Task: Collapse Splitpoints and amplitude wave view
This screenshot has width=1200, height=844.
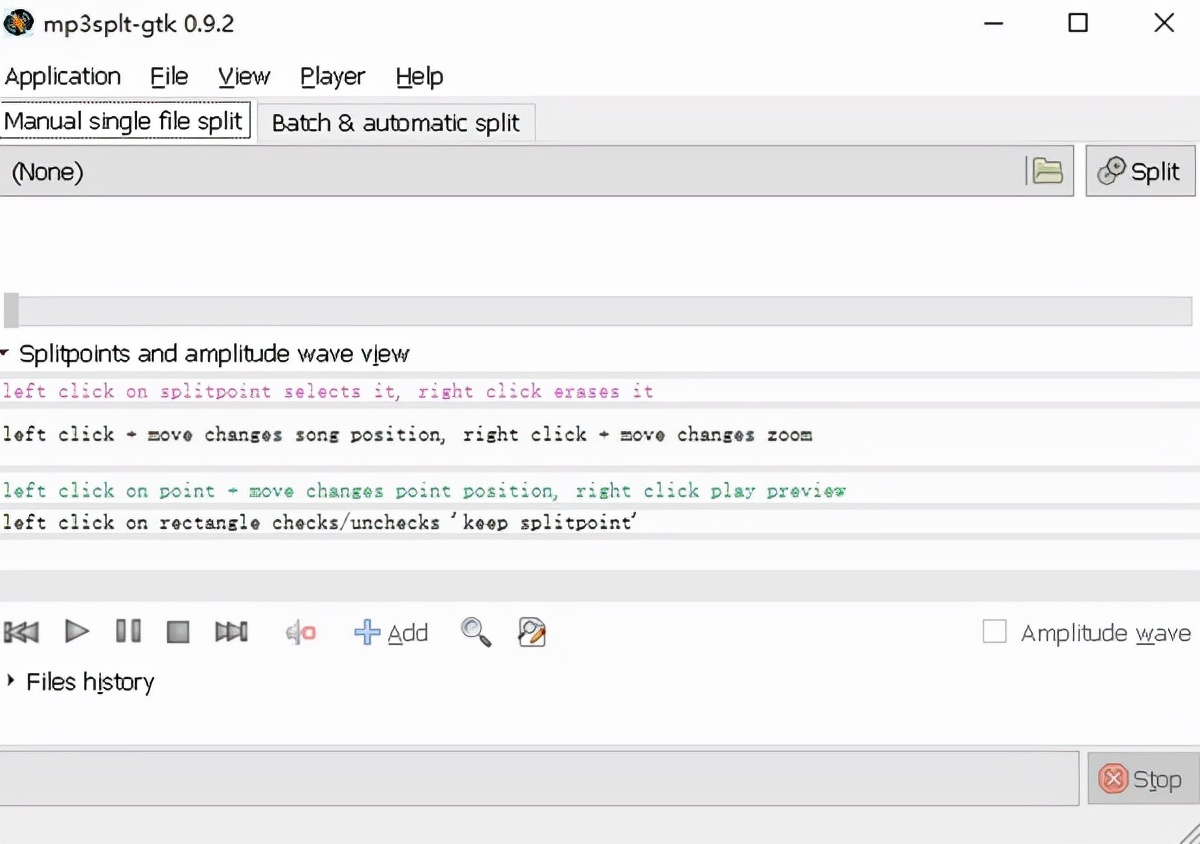Action: (x=205, y=354)
